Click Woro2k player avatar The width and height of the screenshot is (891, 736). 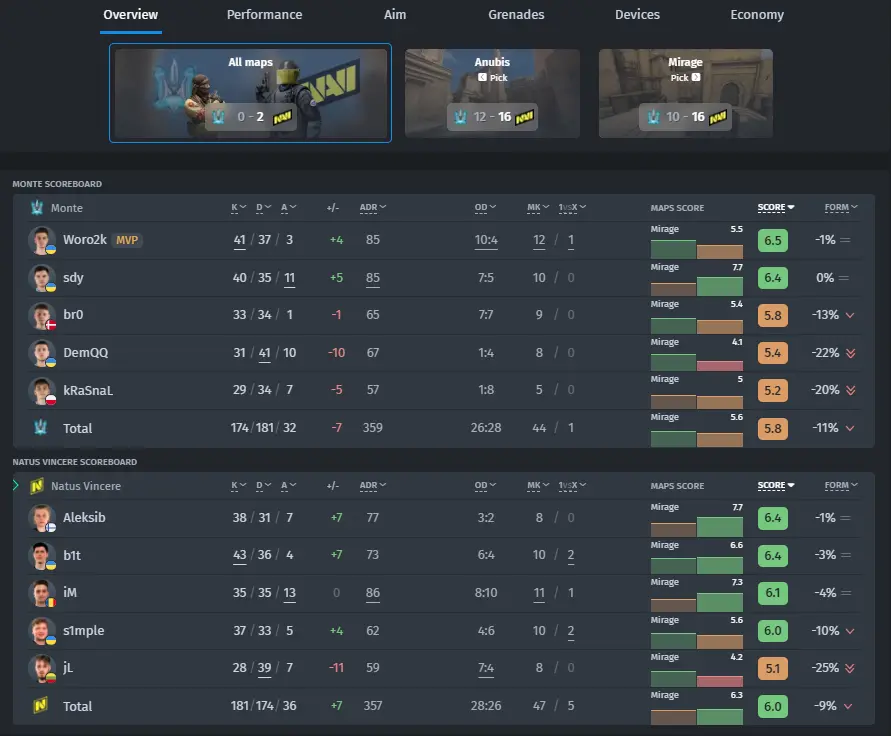[41, 240]
